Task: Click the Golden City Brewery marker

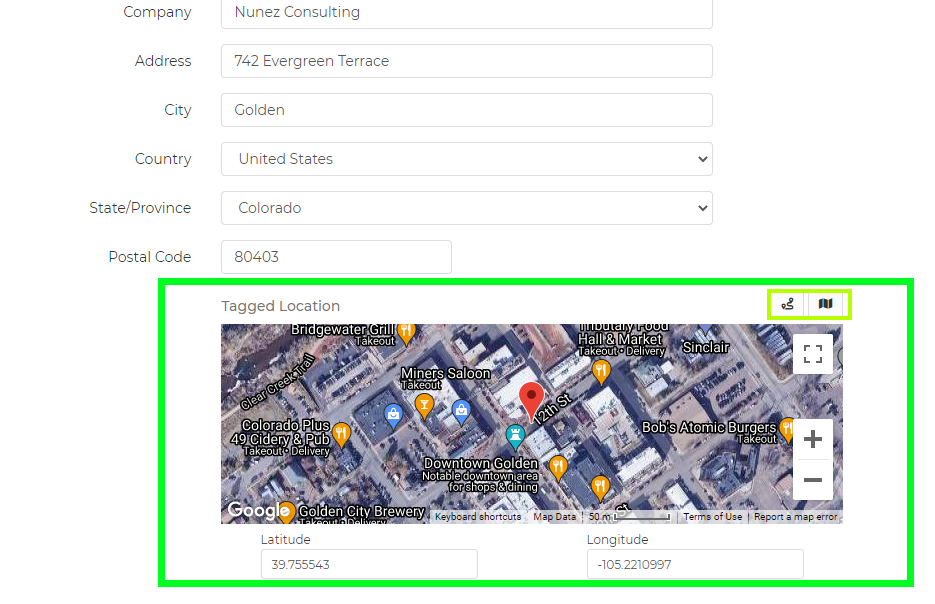Action: point(287,512)
